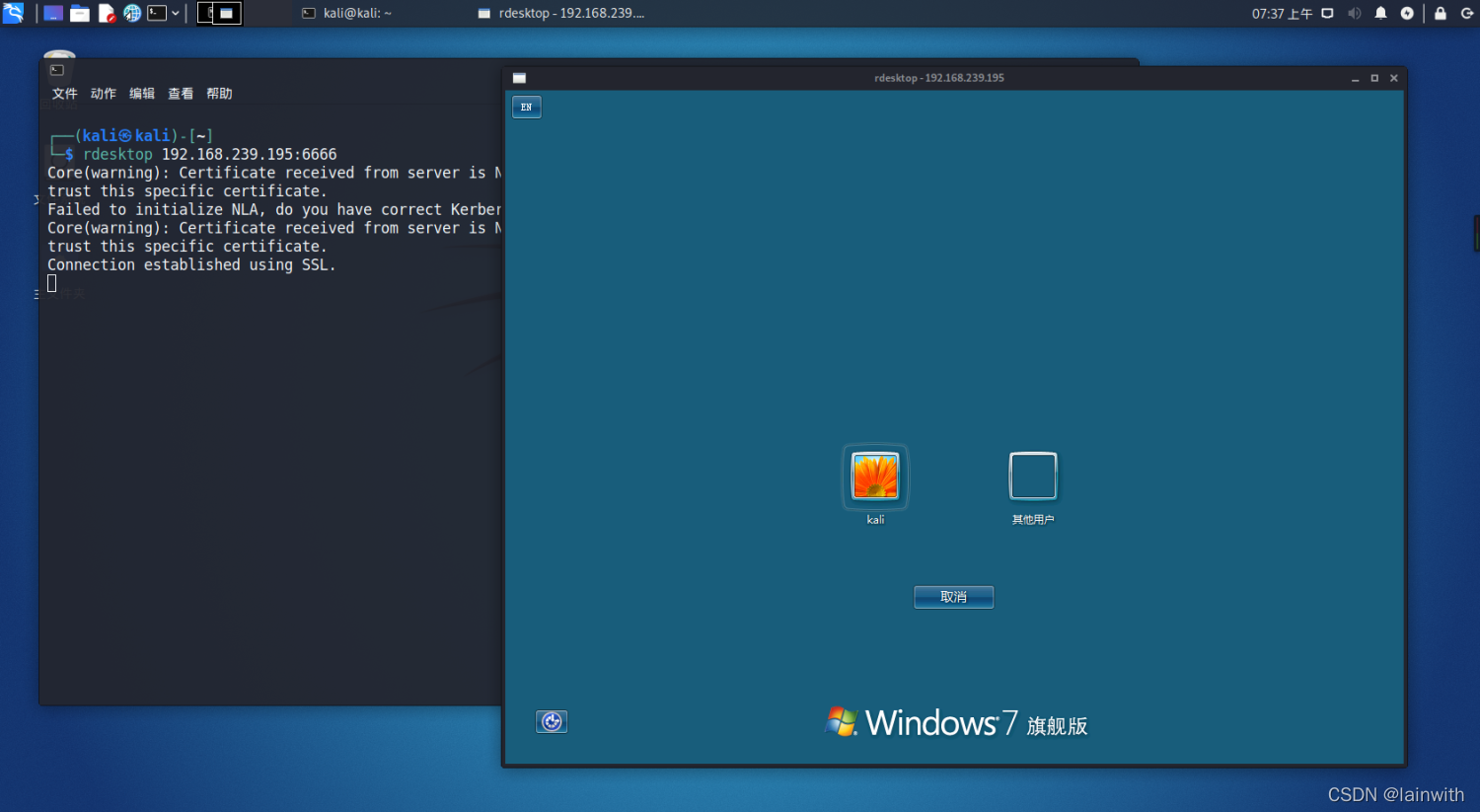Click 'Connection established using SSL.' line
The height and width of the screenshot is (812, 1480).
tap(191, 264)
